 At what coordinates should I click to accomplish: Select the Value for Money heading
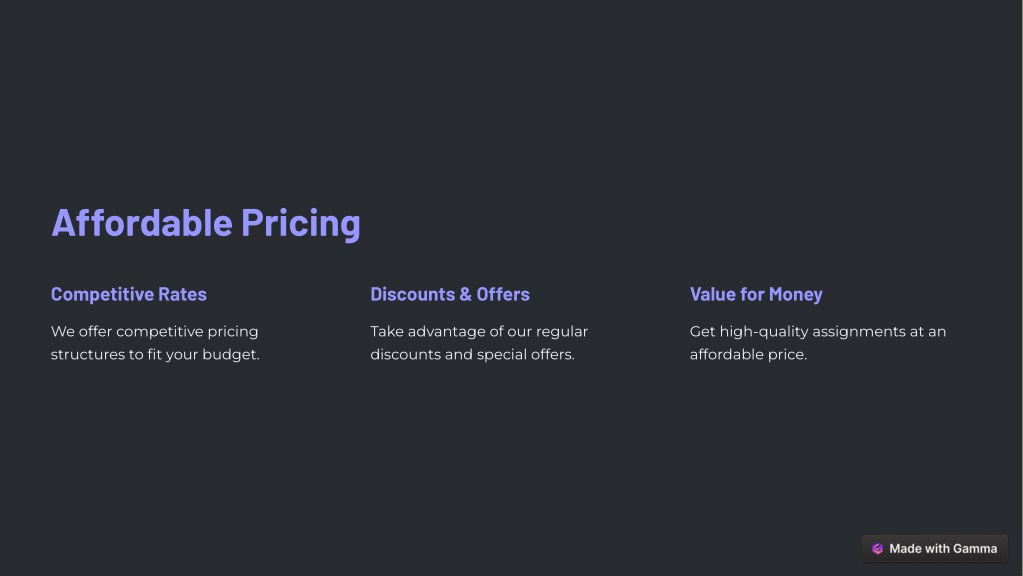click(756, 294)
